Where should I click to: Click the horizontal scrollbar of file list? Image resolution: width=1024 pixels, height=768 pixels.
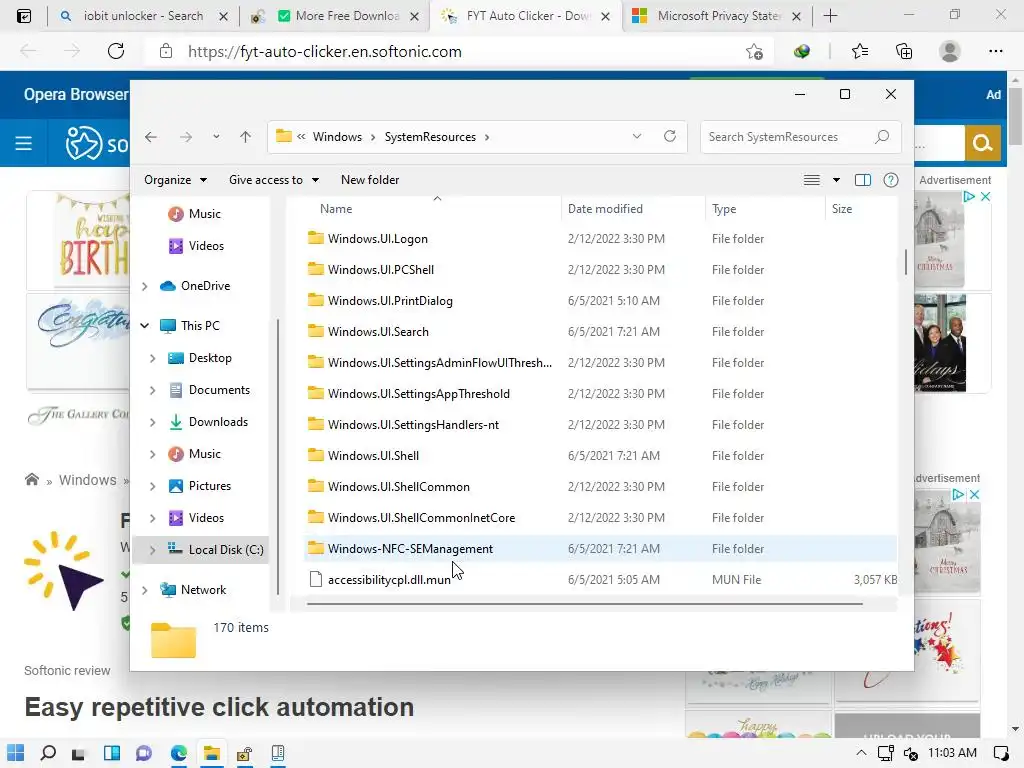click(584, 604)
